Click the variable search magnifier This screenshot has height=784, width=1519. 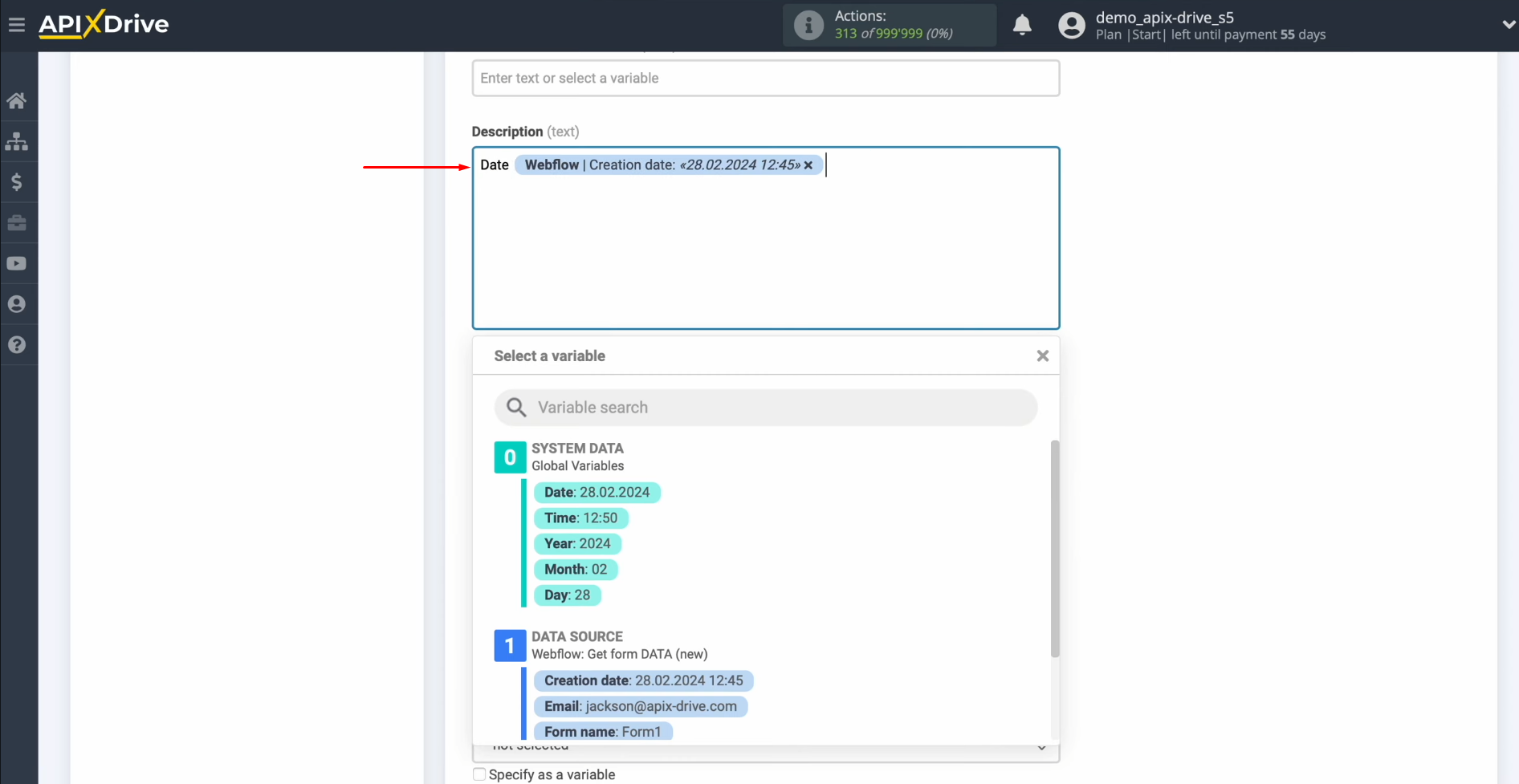(516, 407)
